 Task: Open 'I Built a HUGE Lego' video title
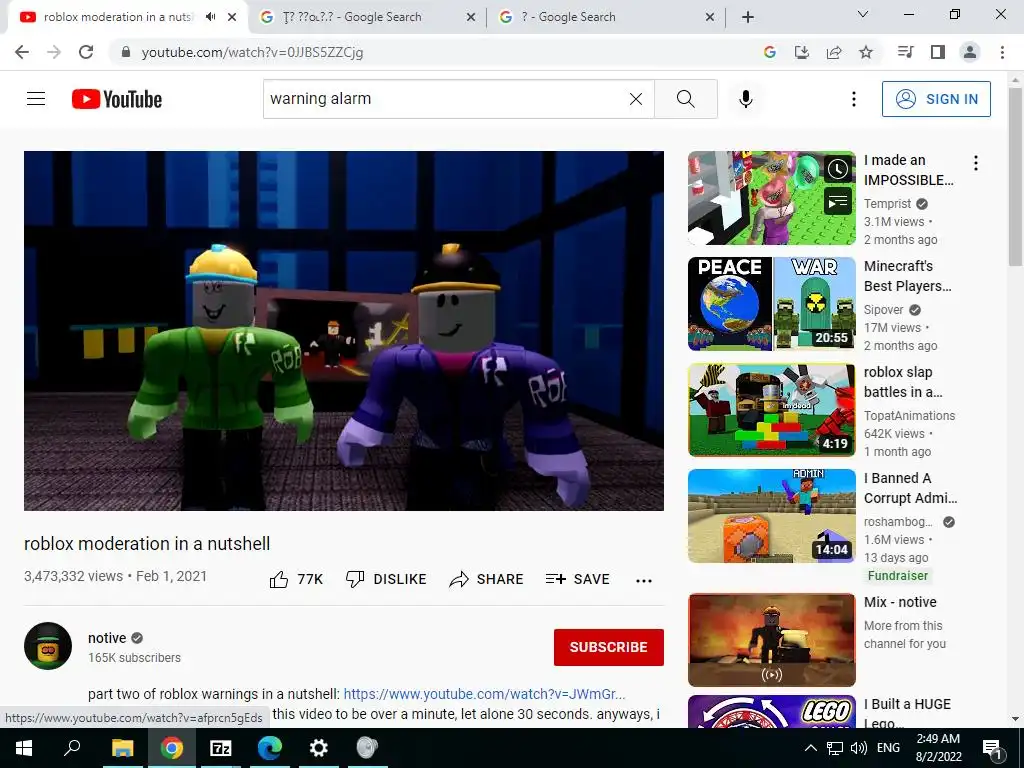tap(907, 712)
